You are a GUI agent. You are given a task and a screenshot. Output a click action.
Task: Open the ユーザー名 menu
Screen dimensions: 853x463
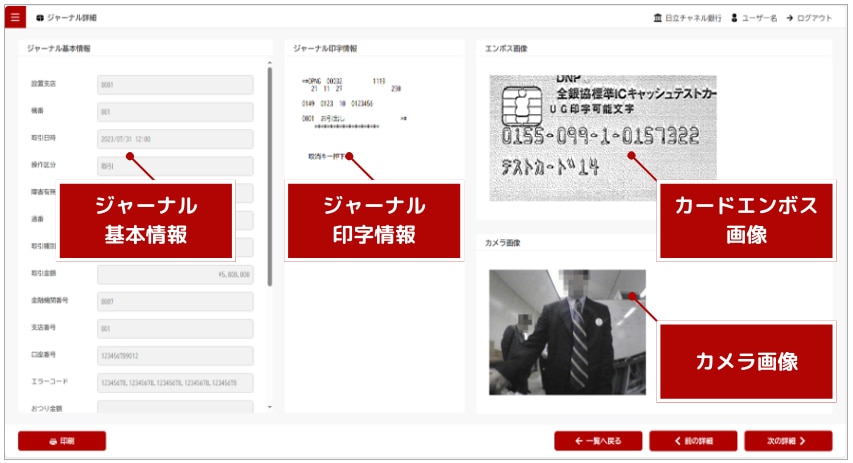(x=759, y=18)
